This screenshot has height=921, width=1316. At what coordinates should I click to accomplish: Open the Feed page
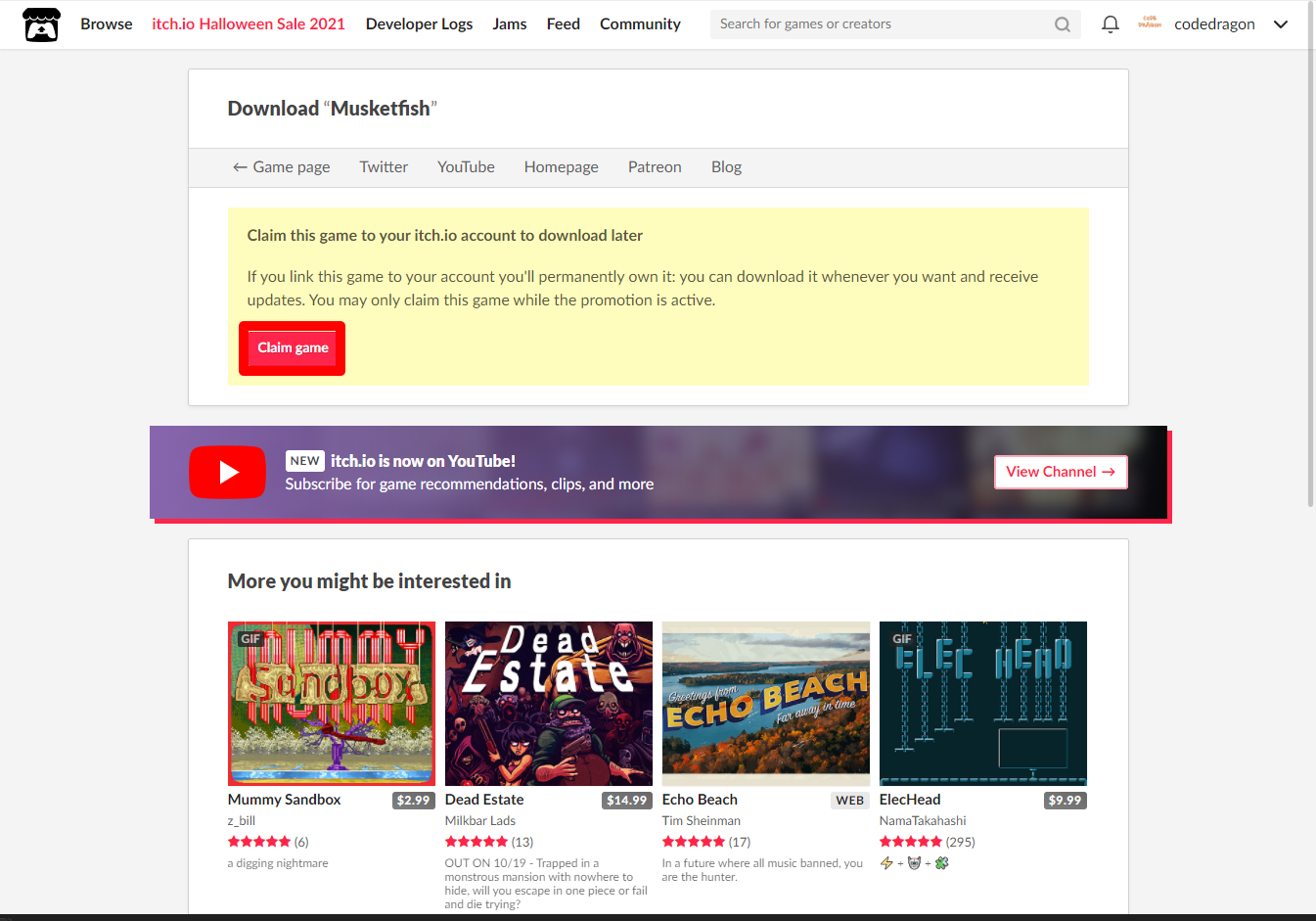click(564, 24)
